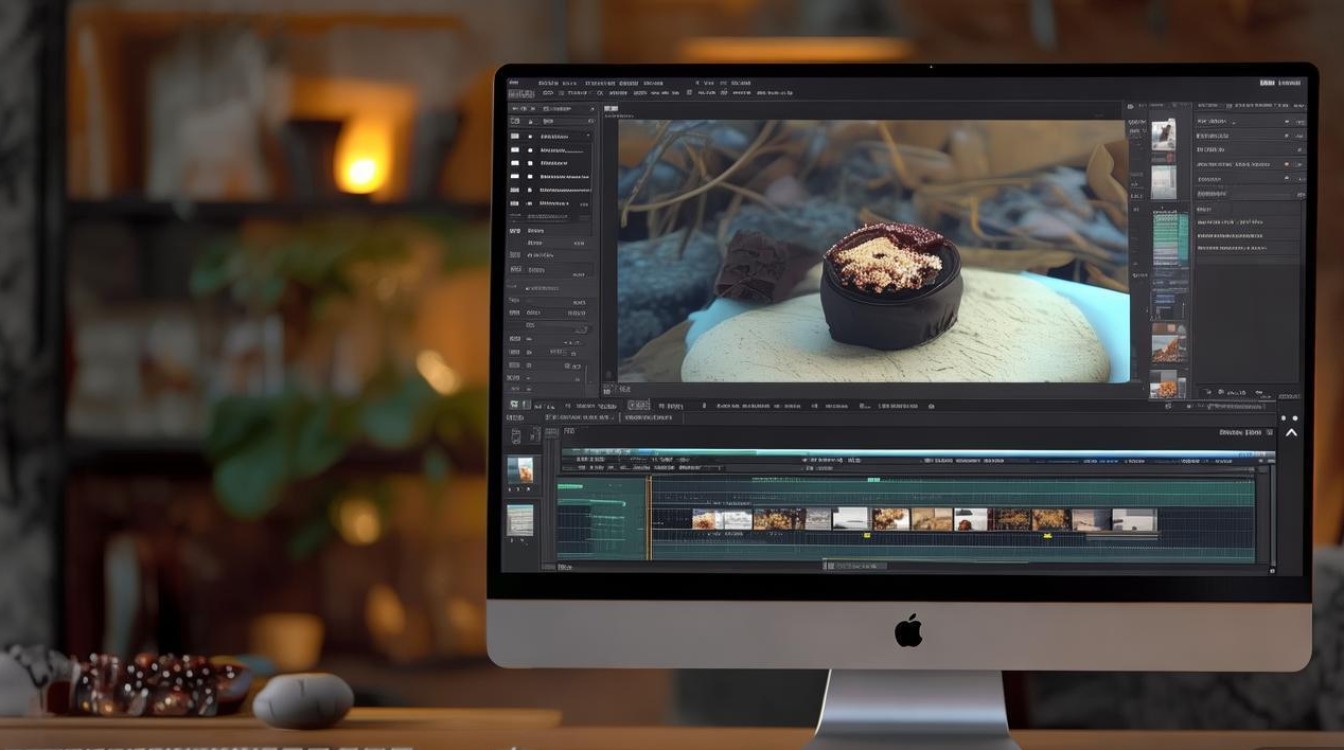Select the upper clip thumbnail left of the timeline
This screenshot has width=1344, height=750.
520,470
